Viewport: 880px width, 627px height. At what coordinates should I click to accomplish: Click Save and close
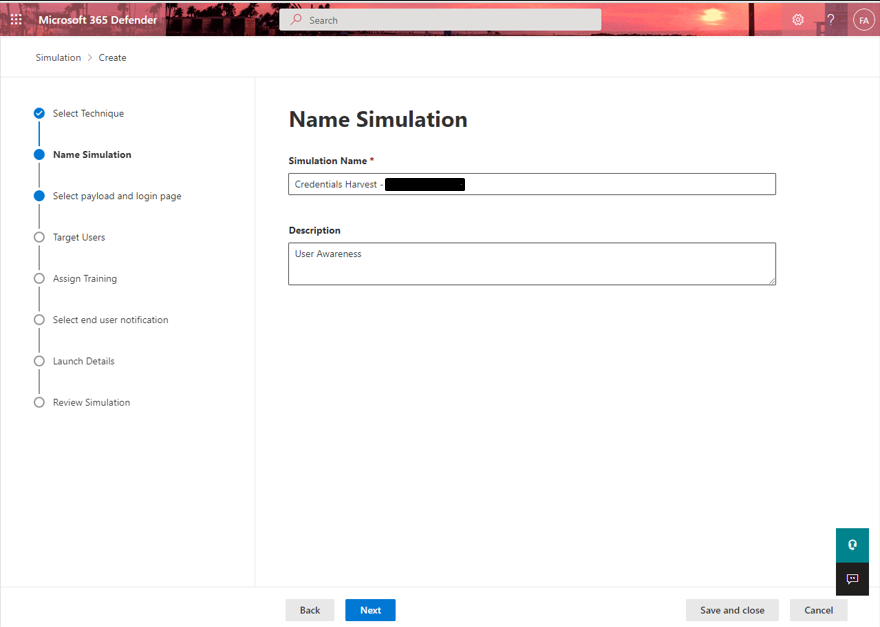pyautogui.click(x=732, y=610)
